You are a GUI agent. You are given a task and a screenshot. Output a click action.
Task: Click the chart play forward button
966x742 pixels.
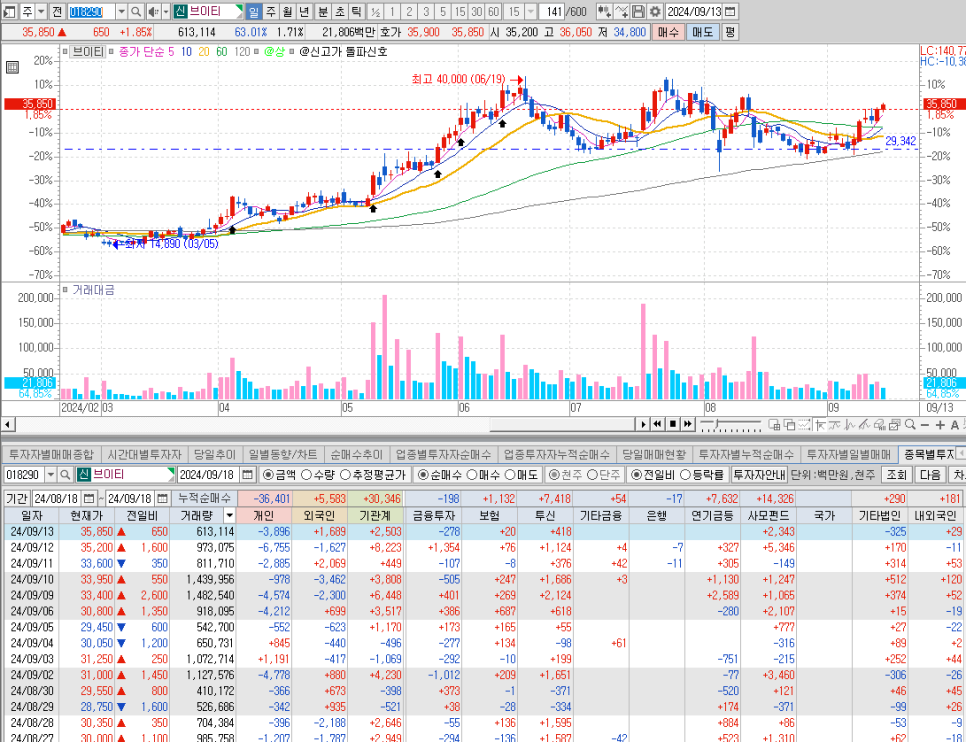coord(643,424)
